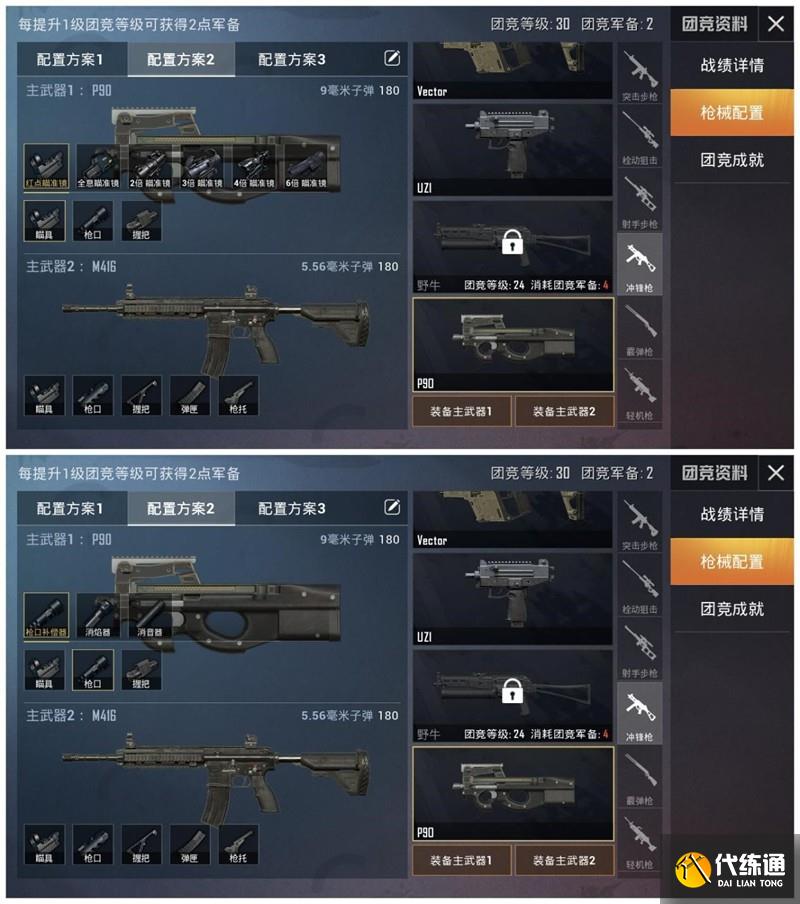Viewport: 800px width, 904px height.
Task: Select the 枪口补偿器 compensator attachment
Action: point(46,616)
